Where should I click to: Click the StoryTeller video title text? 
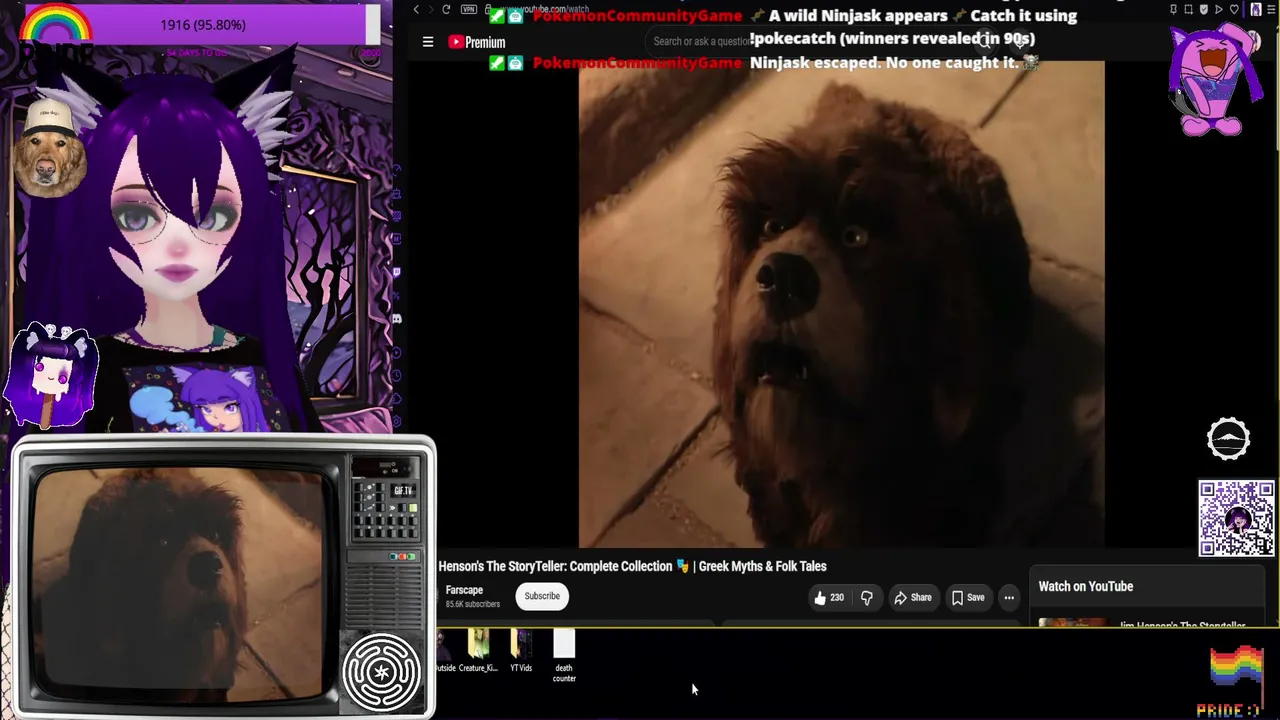[632, 566]
